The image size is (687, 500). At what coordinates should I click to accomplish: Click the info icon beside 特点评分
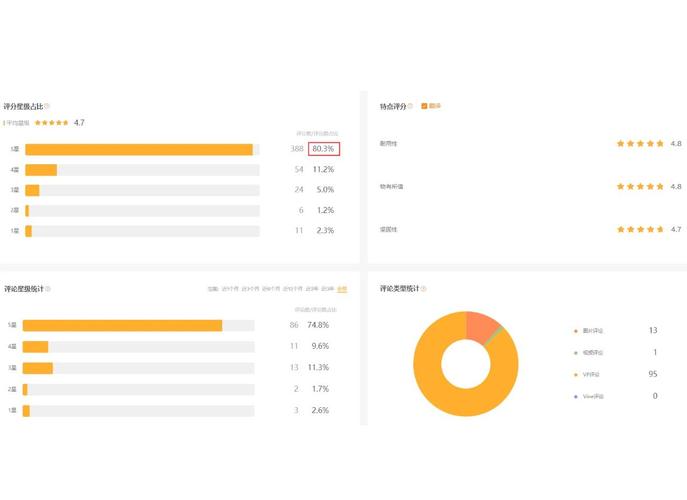pyautogui.click(x=410, y=106)
